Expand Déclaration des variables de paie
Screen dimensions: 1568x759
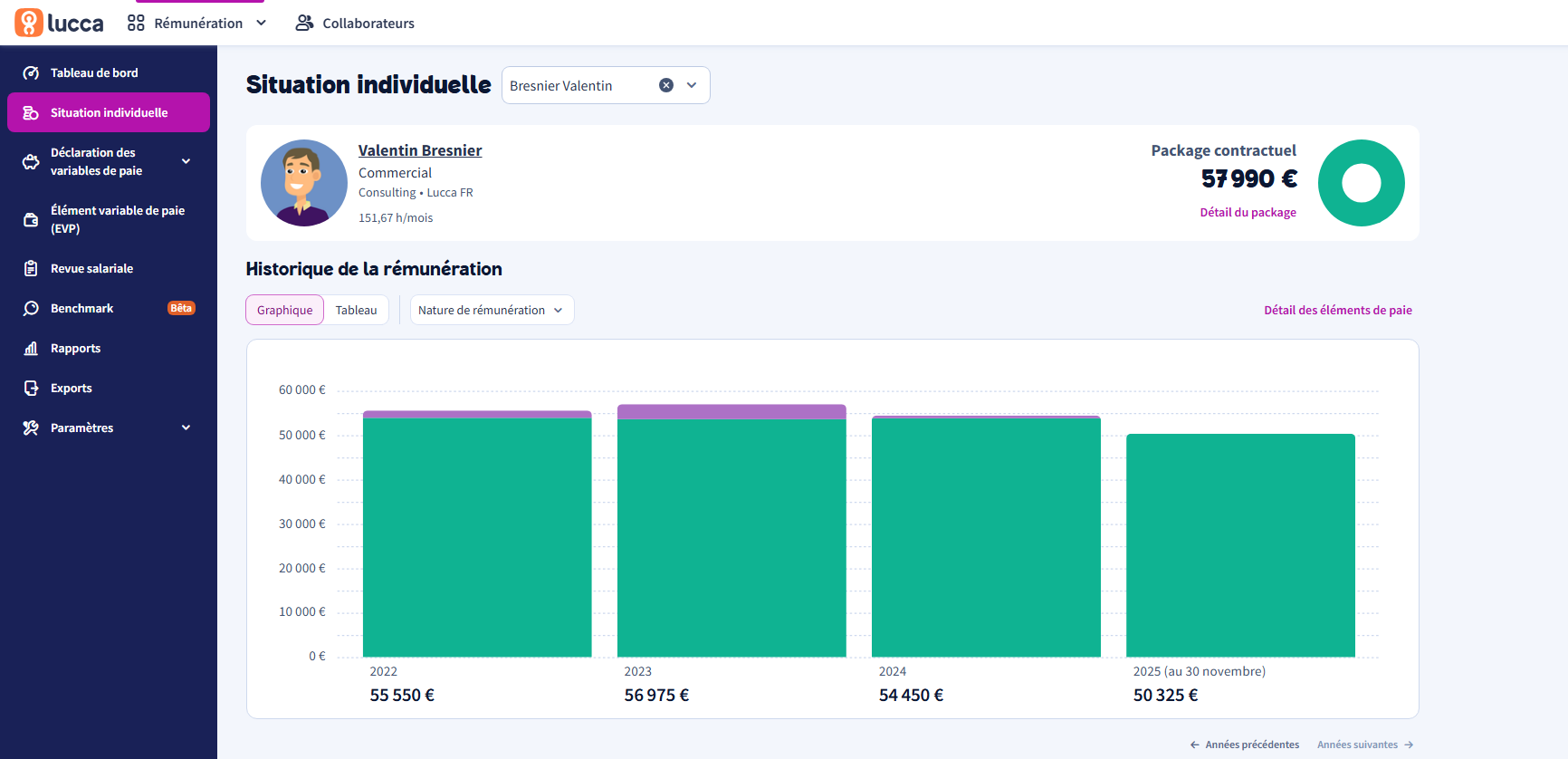186,162
